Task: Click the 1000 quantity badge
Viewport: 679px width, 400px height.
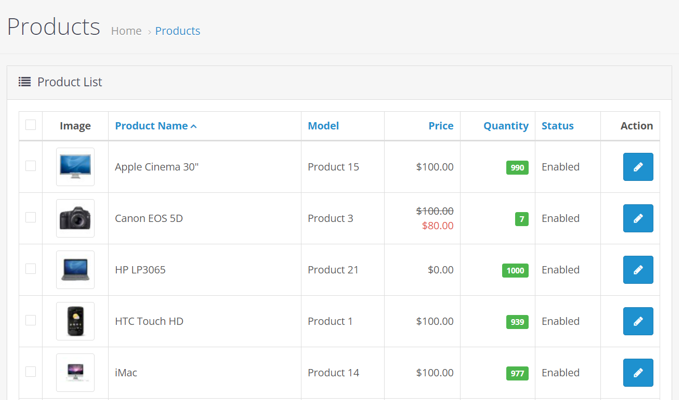Action: 515,271
